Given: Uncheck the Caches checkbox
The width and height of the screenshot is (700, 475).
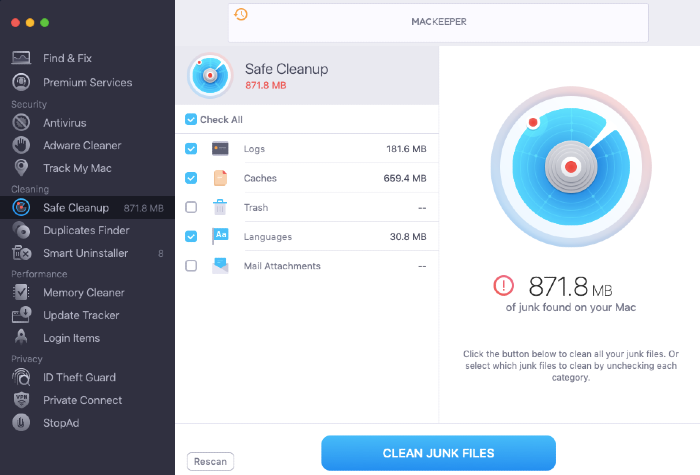Looking at the screenshot, I should coord(191,178).
